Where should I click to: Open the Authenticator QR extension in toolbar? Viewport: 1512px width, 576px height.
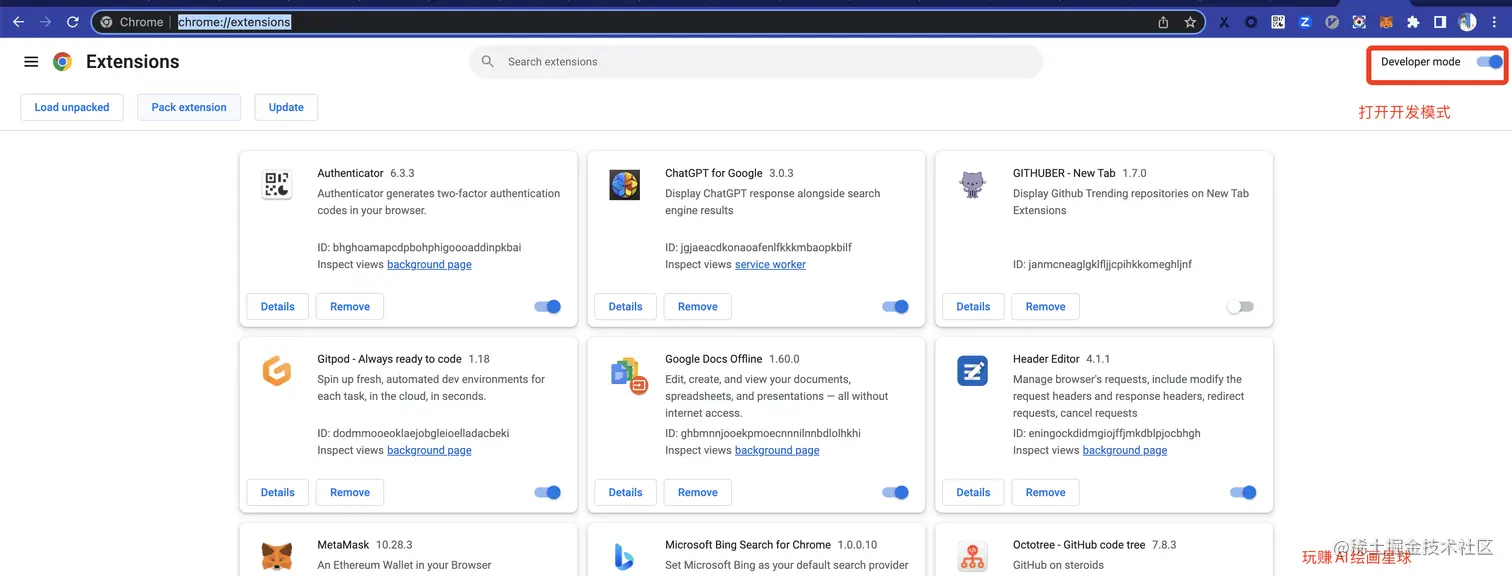[1278, 22]
